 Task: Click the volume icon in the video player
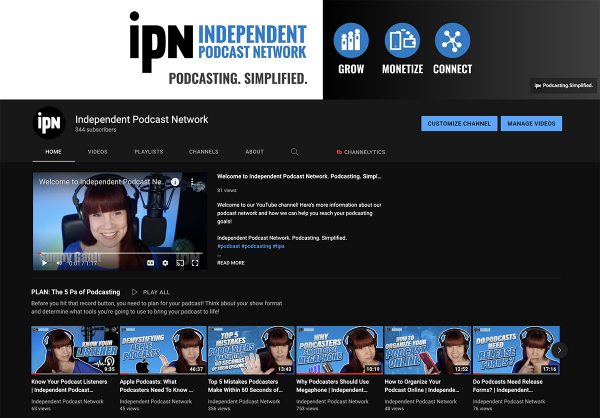[59, 263]
